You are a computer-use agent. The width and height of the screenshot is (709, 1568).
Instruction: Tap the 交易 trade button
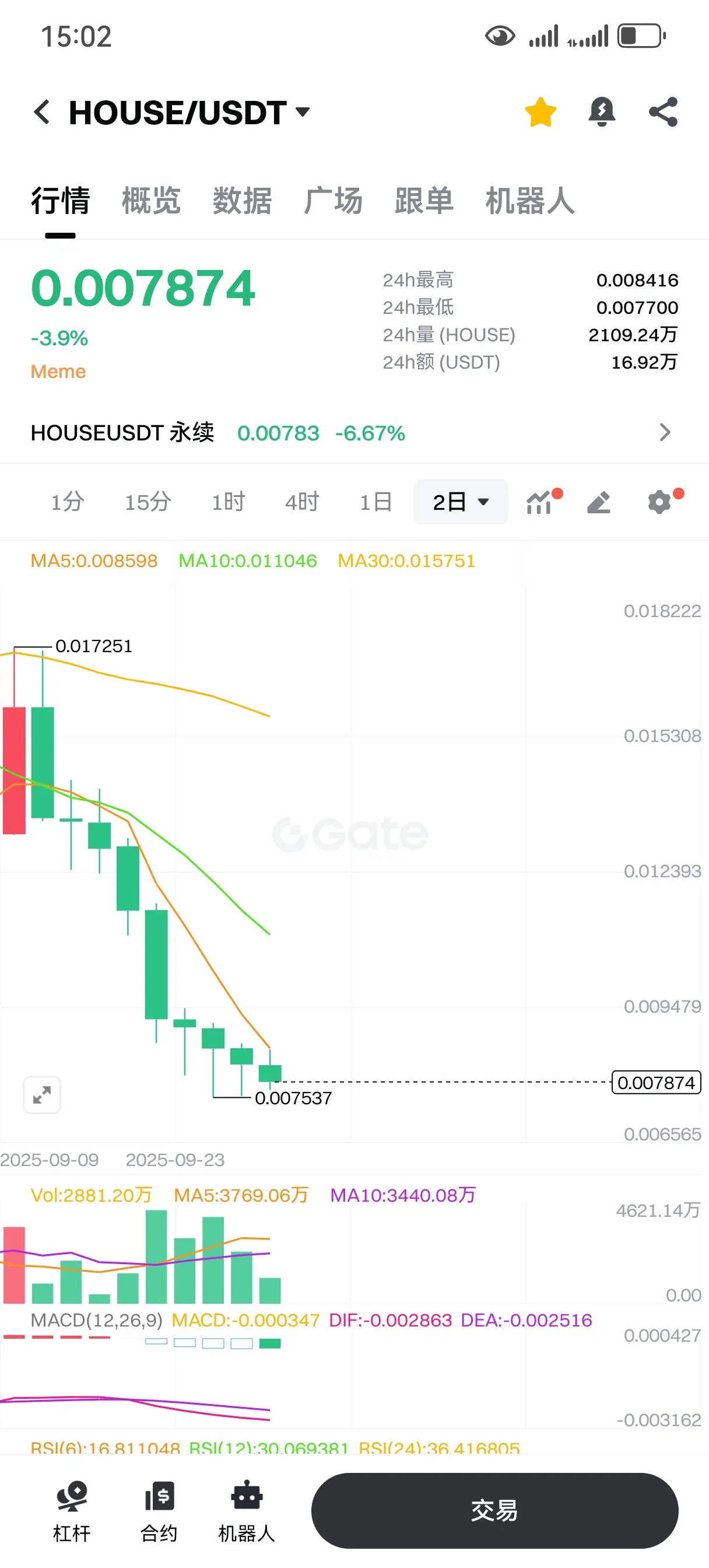pyautogui.click(x=494, y=1510)
